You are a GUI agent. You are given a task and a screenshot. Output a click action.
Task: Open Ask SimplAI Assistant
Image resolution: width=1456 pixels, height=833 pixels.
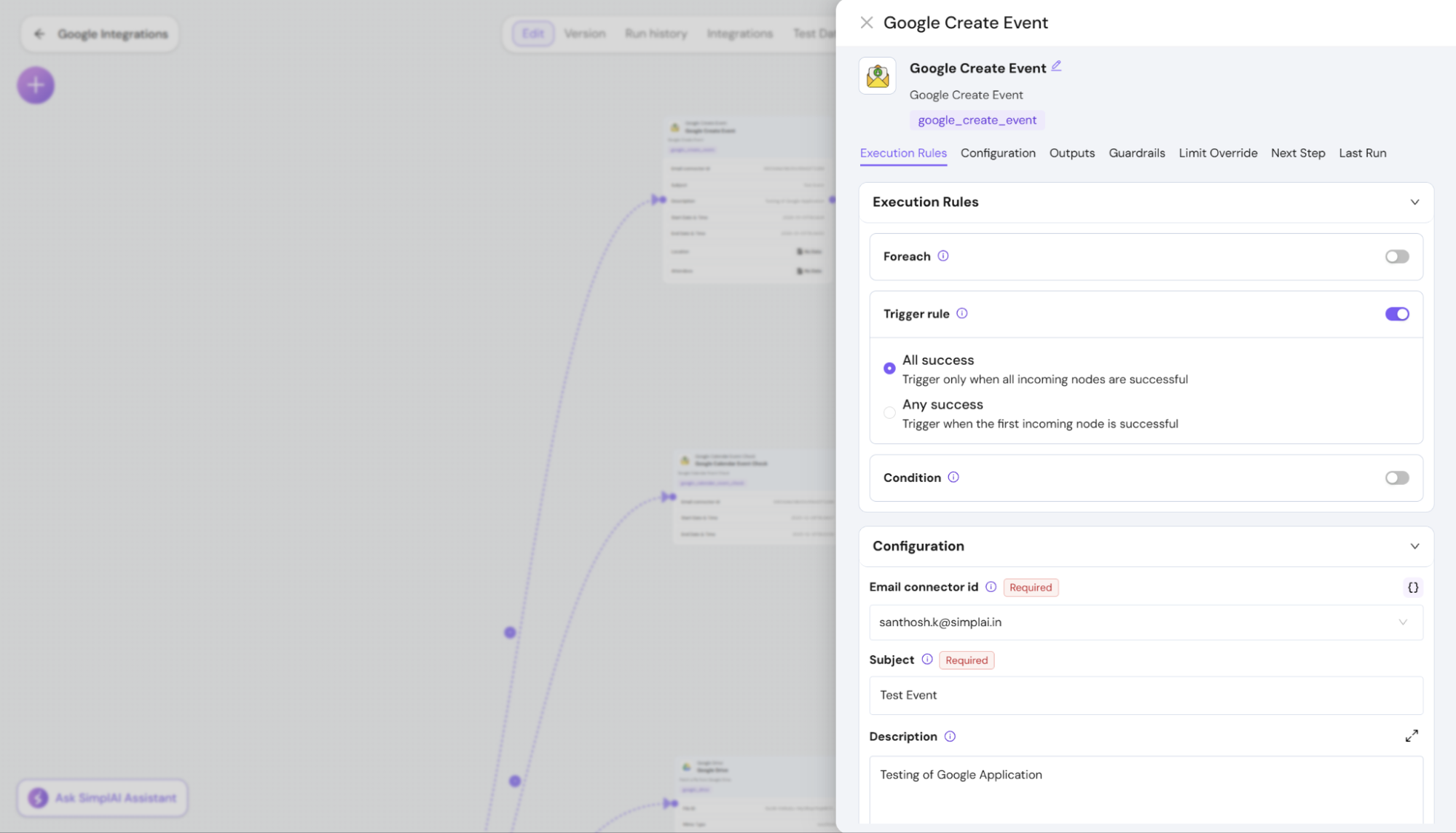(x=102, y=798)
